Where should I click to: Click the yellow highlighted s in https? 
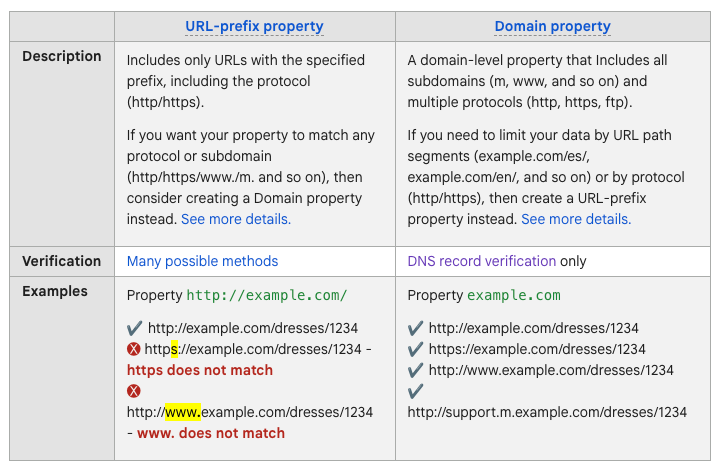click(x=174, y=349)
